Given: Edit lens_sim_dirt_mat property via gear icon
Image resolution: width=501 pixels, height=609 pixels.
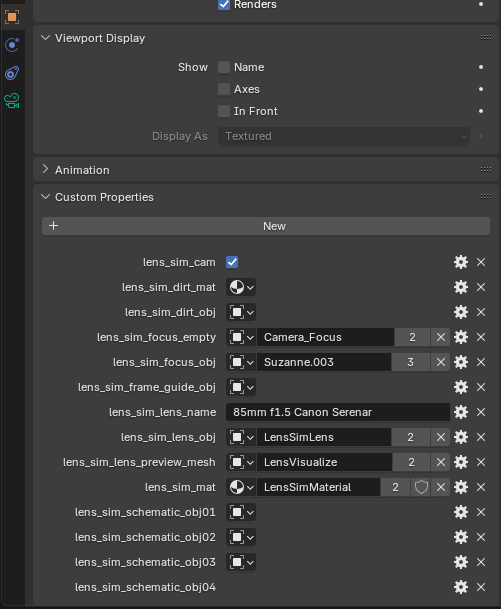Looking at the screenshot, I should [461, 287].
